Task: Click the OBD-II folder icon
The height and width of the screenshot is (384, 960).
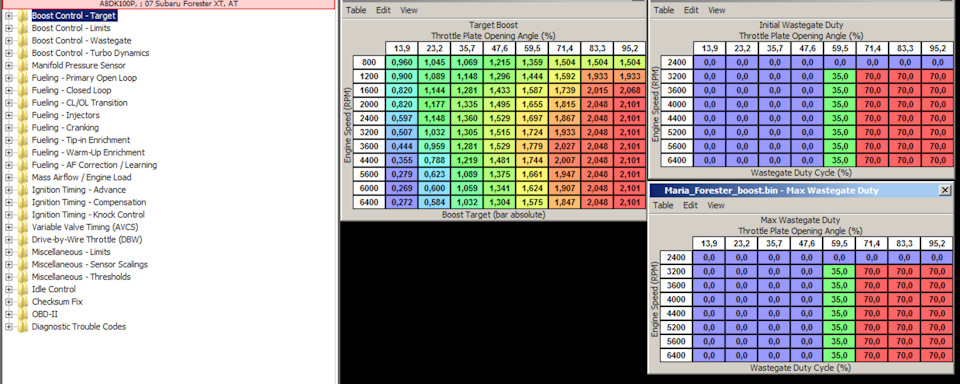Action: pyautogui.click(x=23, y=314)
